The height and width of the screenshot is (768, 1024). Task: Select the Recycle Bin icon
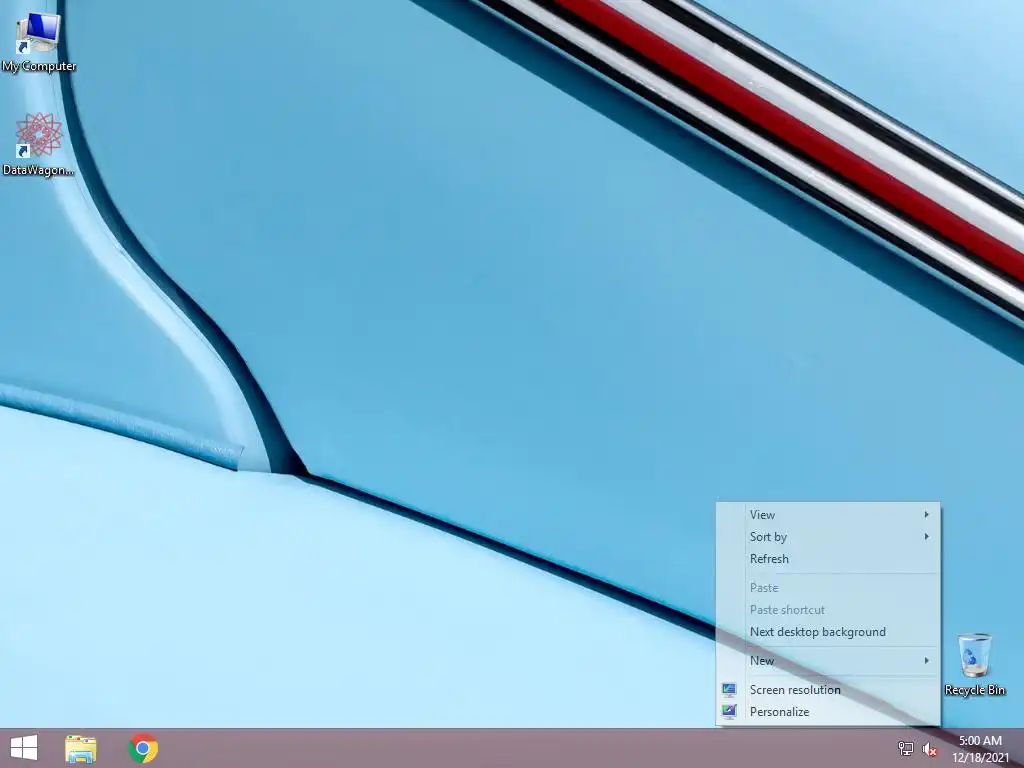tap(974, 664)
